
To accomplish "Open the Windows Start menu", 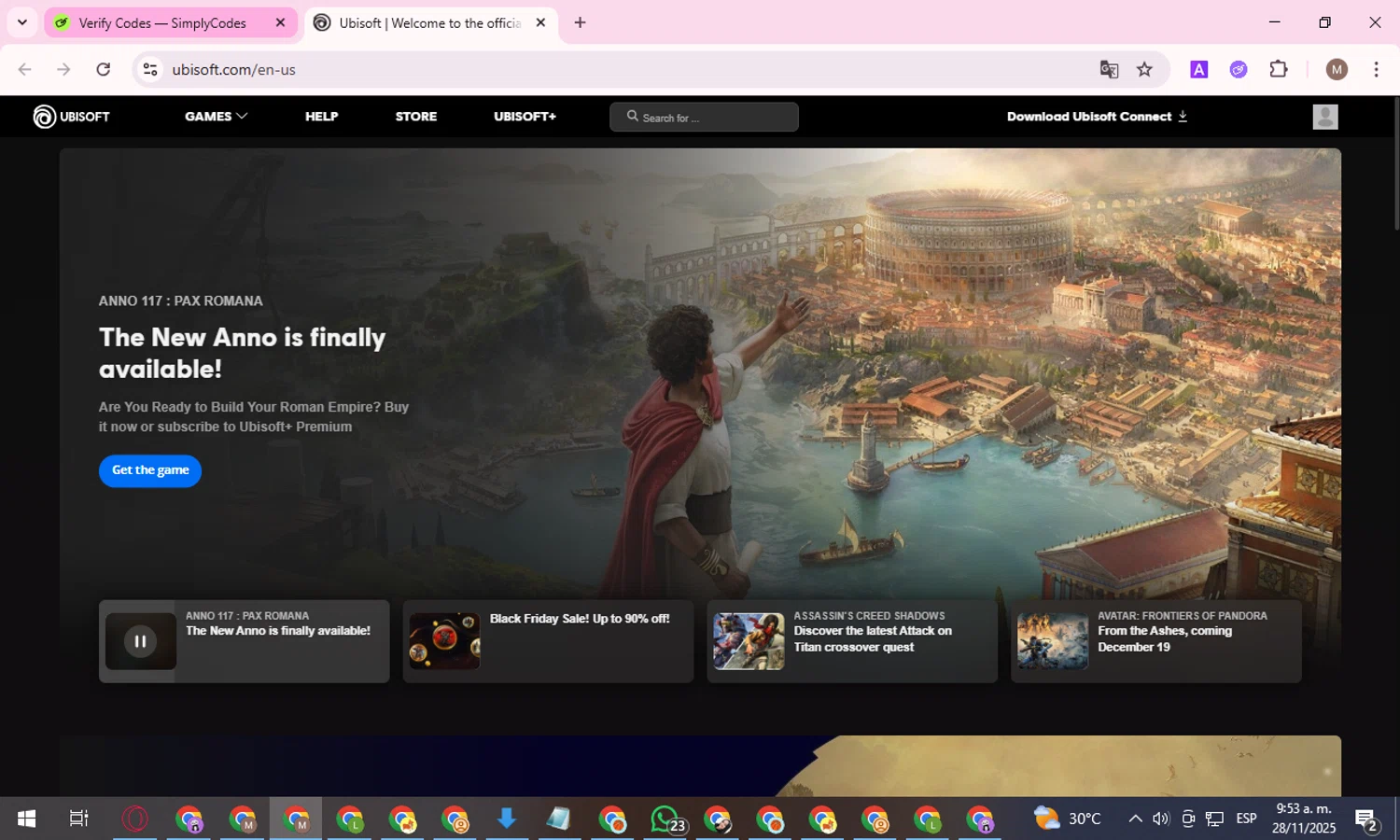I will 26,819.
